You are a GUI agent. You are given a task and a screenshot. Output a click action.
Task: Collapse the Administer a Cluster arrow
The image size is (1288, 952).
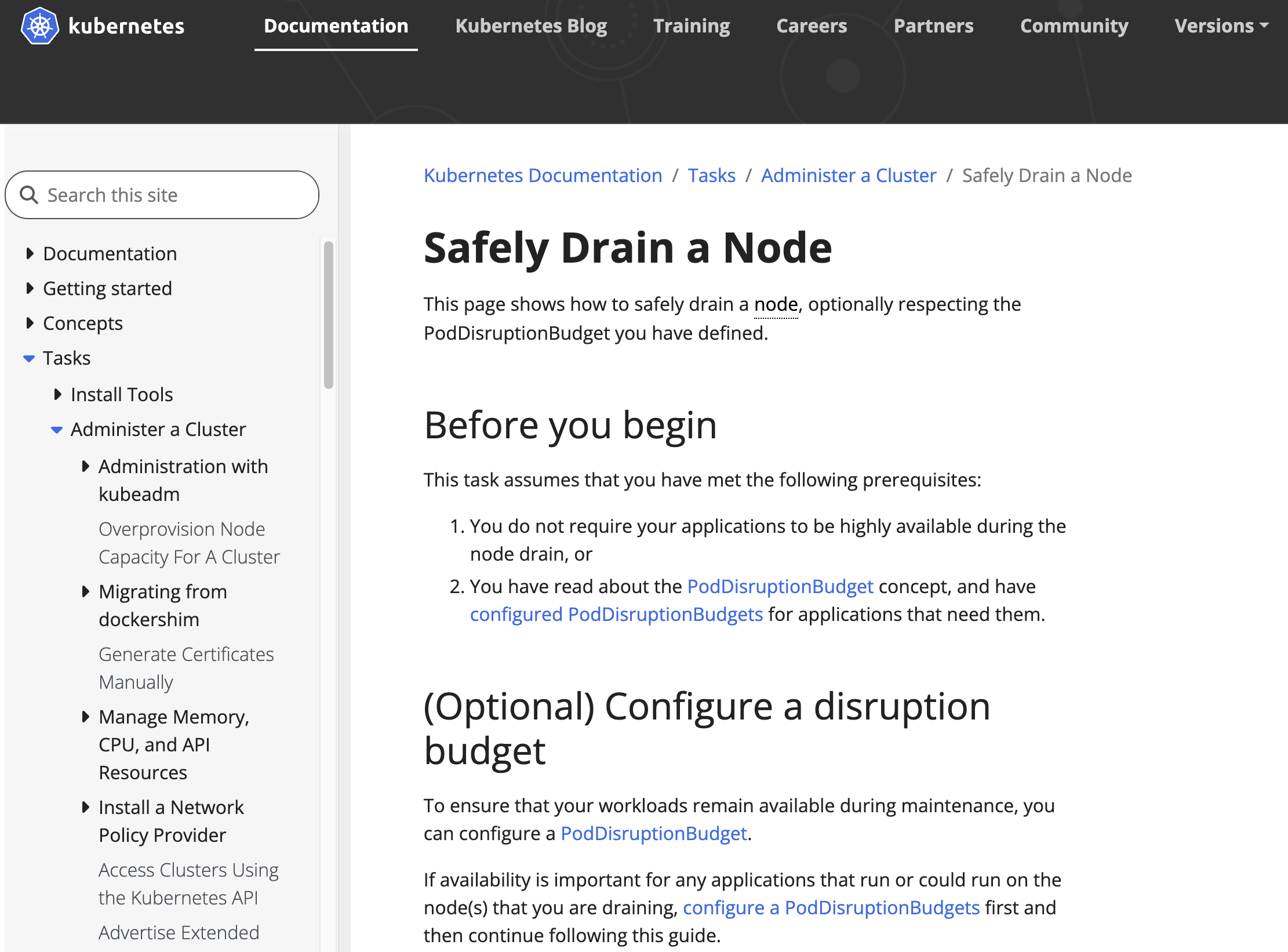[57, 430]
